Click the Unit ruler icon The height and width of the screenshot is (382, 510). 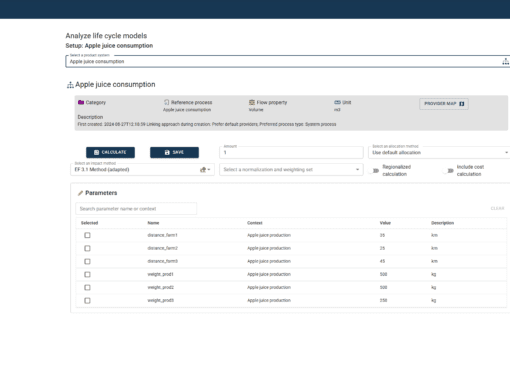coord(337,102)
